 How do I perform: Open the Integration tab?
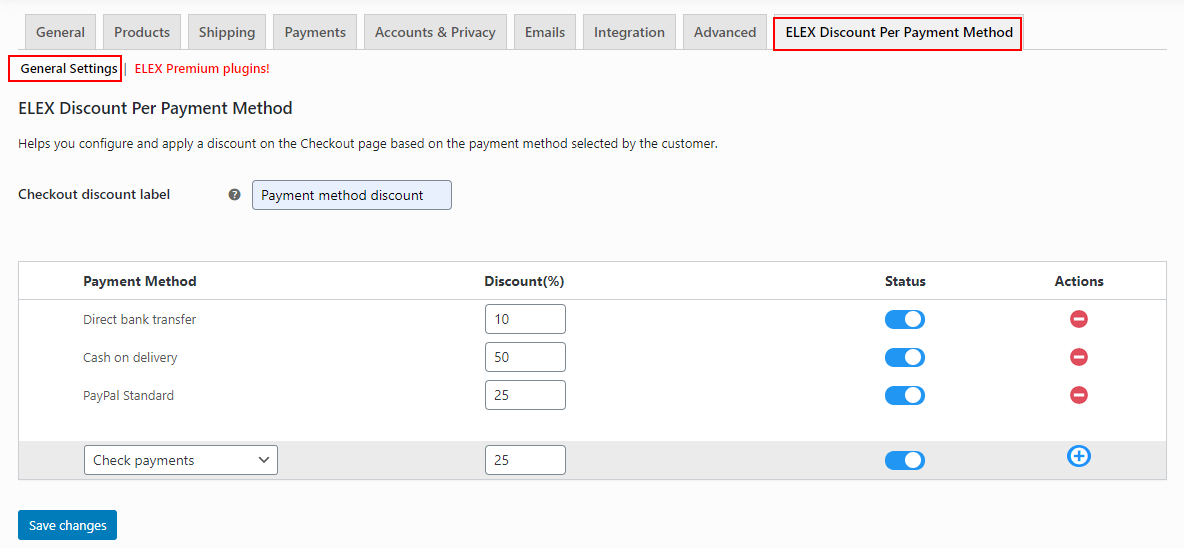point(629,32)
